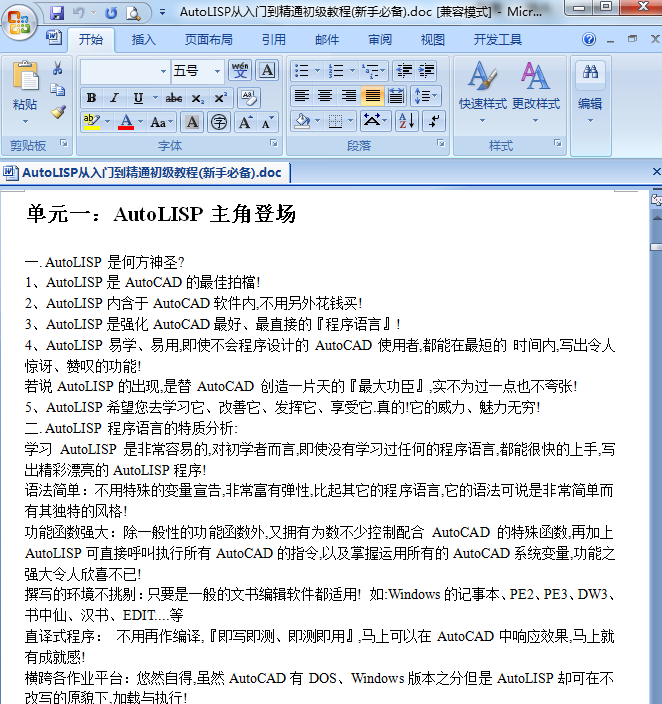
Task: Shrink font size button
Action: [267, 122]
